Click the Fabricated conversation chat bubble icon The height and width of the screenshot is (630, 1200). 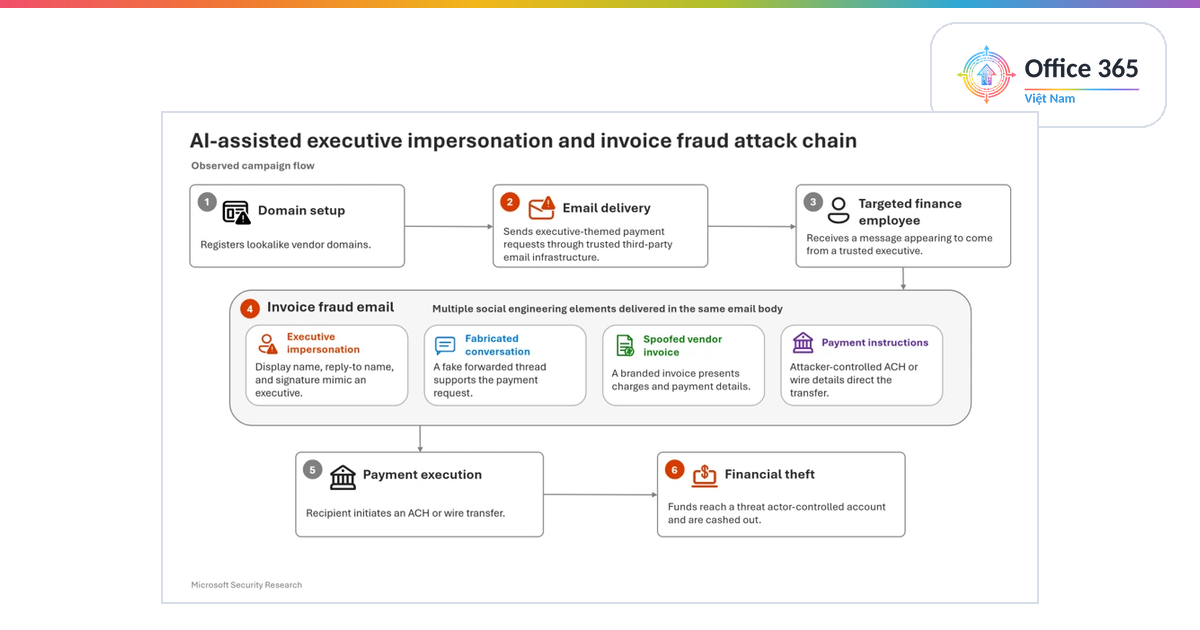click(x=445, y=345)
